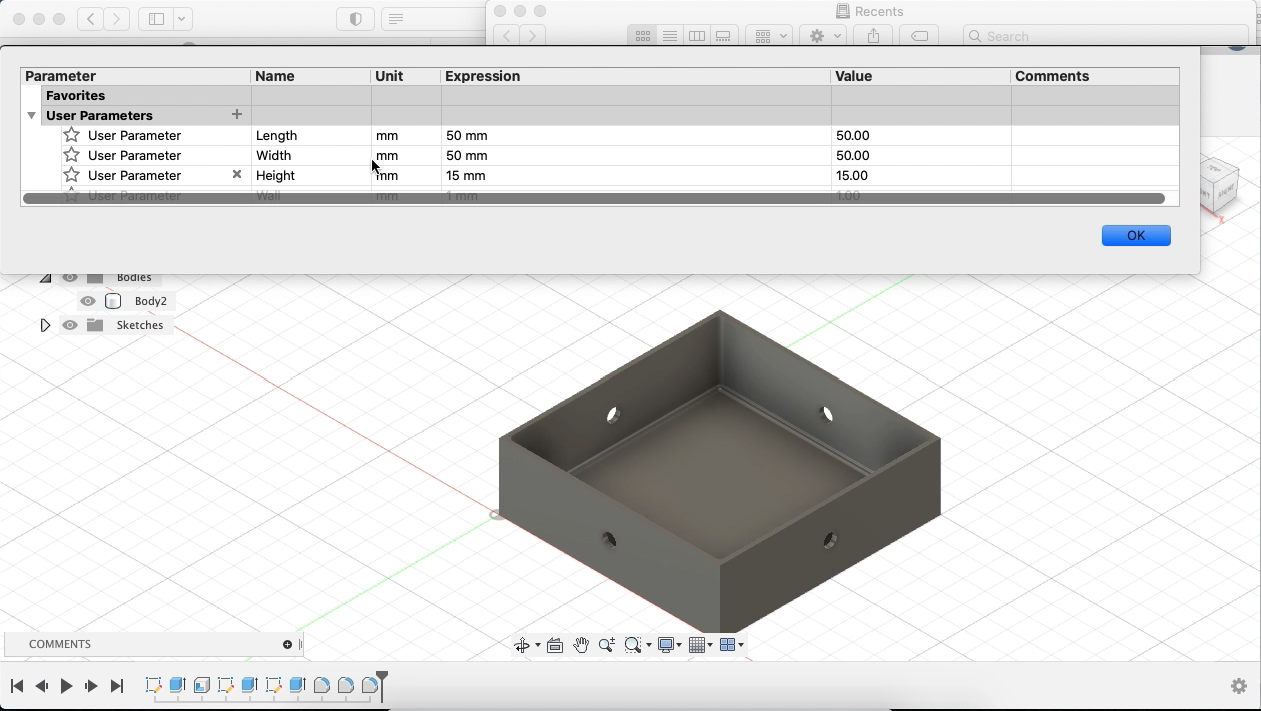Viewport: 1261px width, 711px height.
Task: Select second sketch feature in timeline
Action: (x=225, y=685)
